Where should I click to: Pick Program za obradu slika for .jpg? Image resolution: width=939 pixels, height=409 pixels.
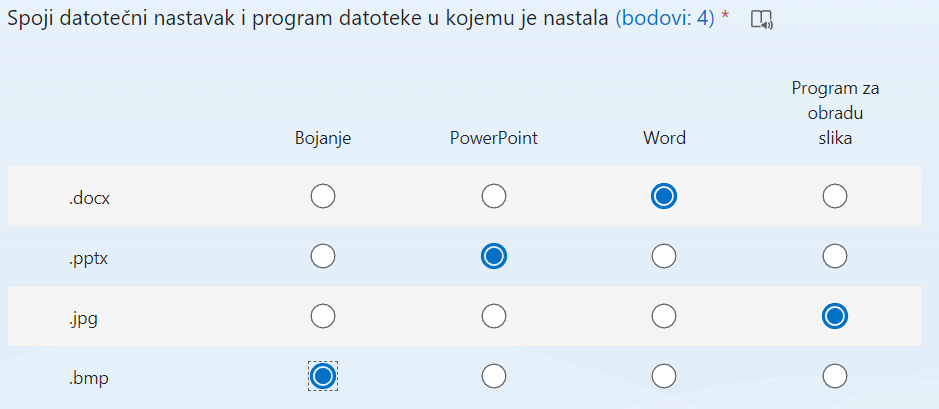(x=835, y=316)
